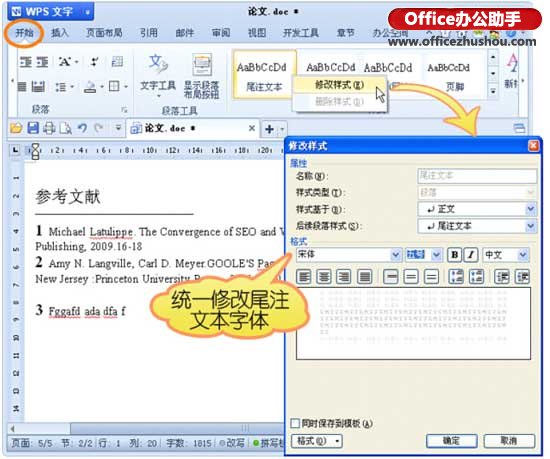Click the WPS 文字 application menu button
The image size is (550, 459).
[x=51, y=12]
